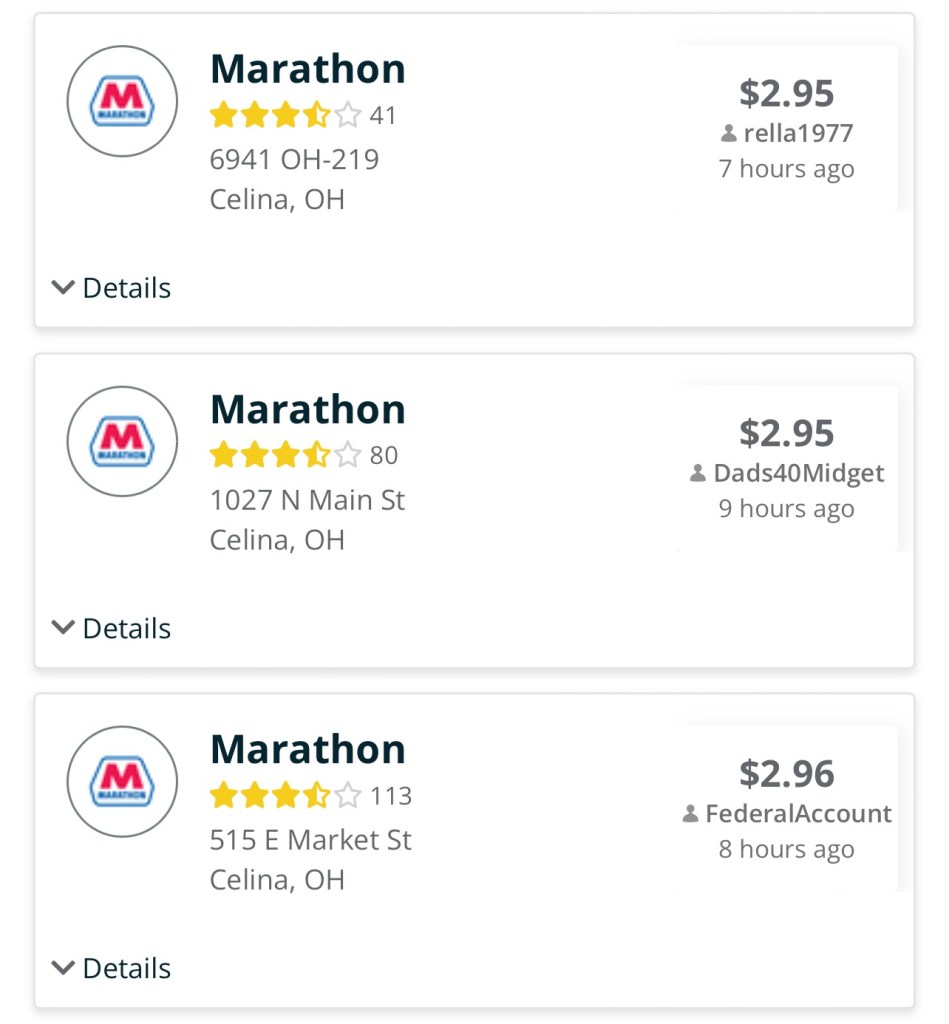Image resolution: width=949 pixels, height=1024 pixels.
Task: Select the $2.95 price reported by rella1977
Action: coord(786,93)
